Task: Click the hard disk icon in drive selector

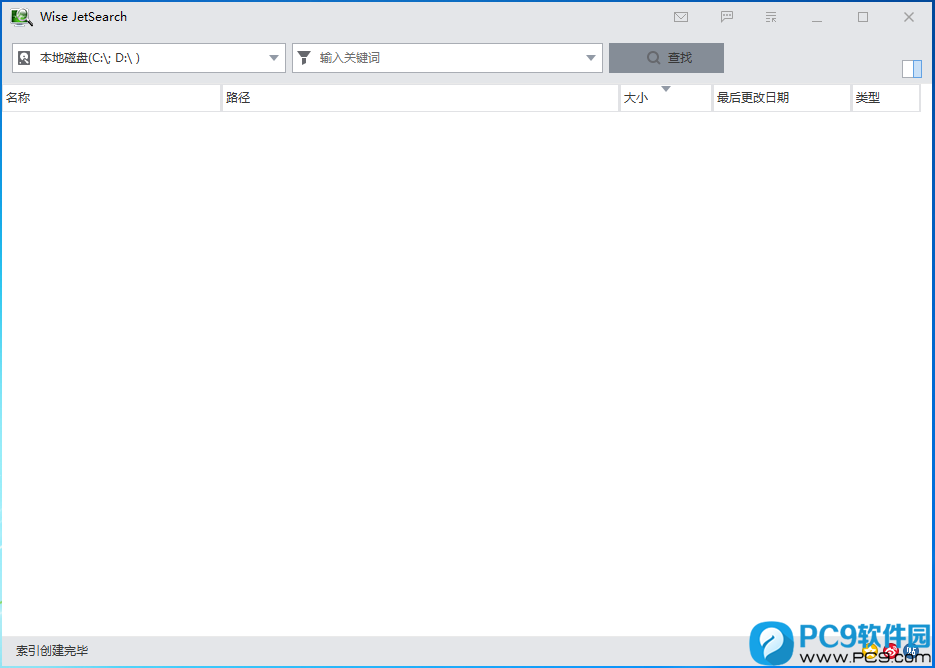Action: tap(24, 58)
